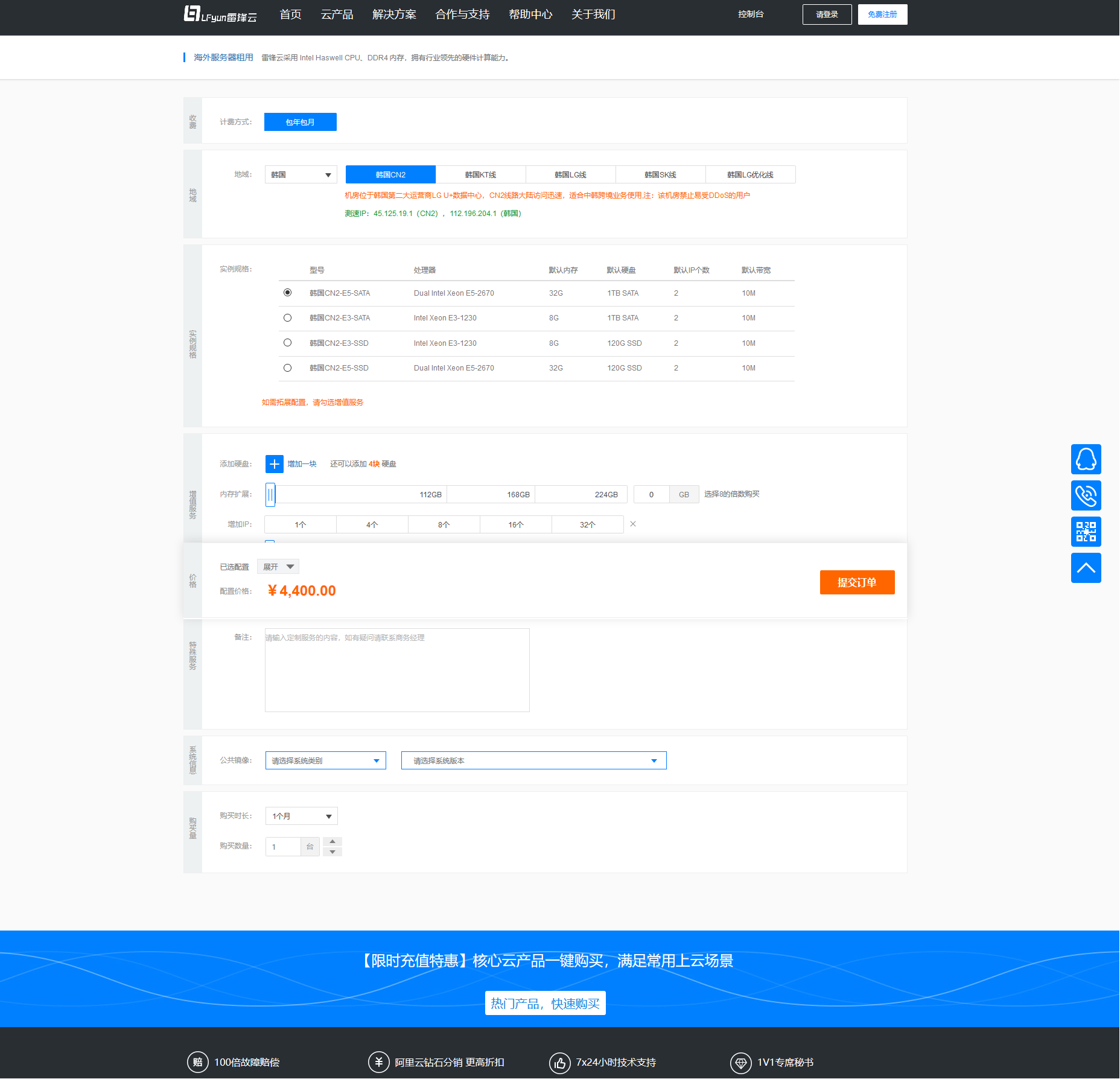The width and height of the screenshot is (1120, 1079).
Task: Open 合作与支持 in the top navigation
Action: click(x=462, y=14)
